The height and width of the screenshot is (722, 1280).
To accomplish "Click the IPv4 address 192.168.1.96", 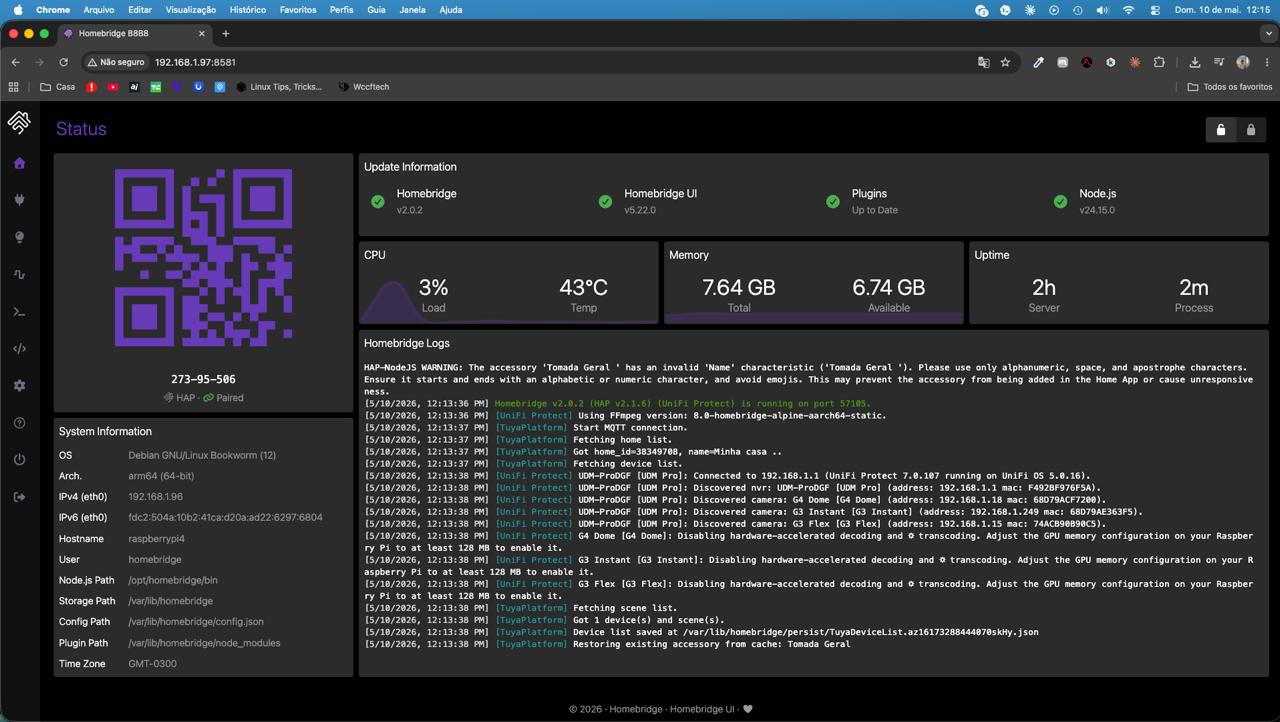I will (x=155, y=497).
